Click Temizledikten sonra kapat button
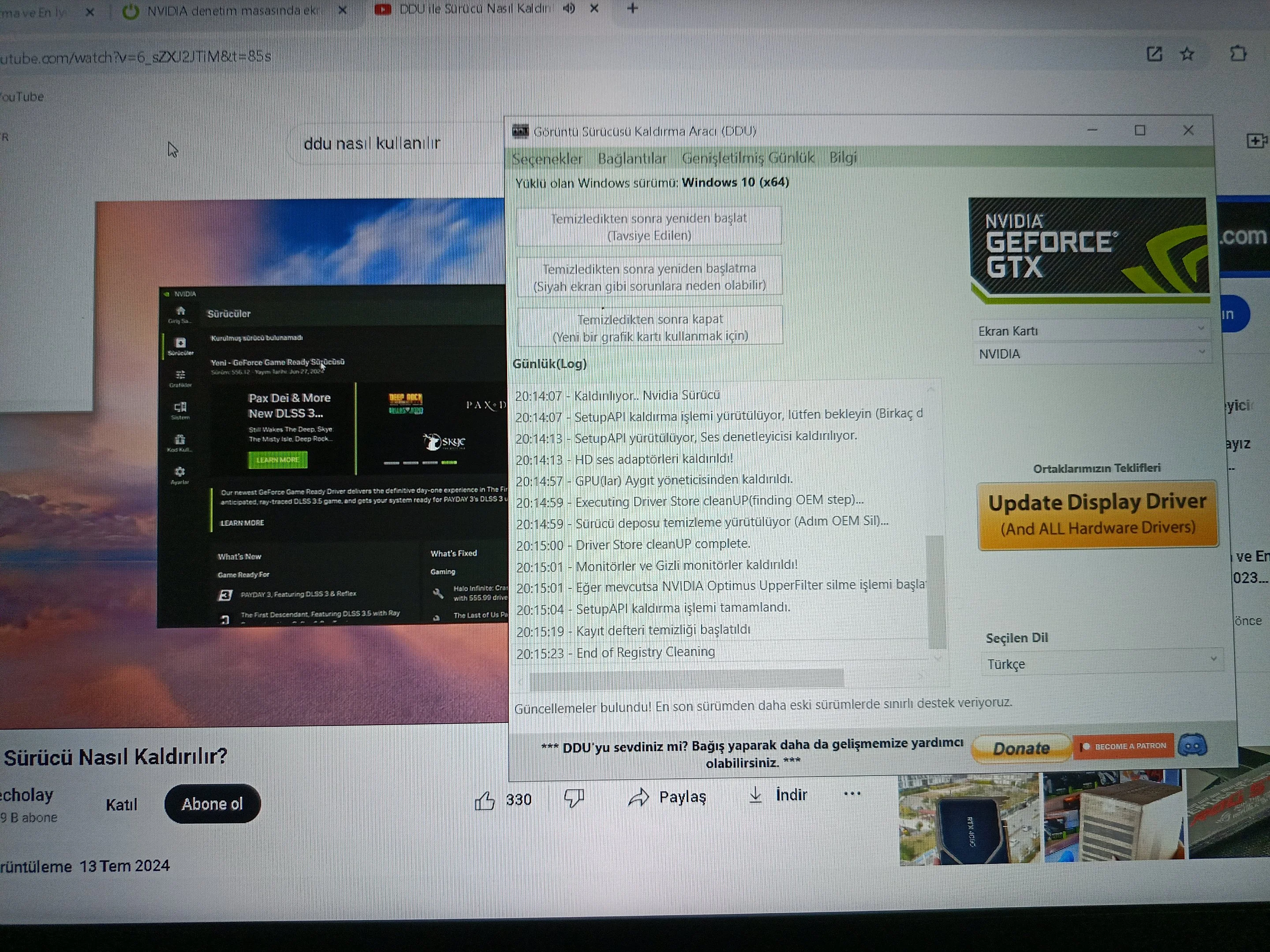 pyautogui.click(x=650, y=327)
